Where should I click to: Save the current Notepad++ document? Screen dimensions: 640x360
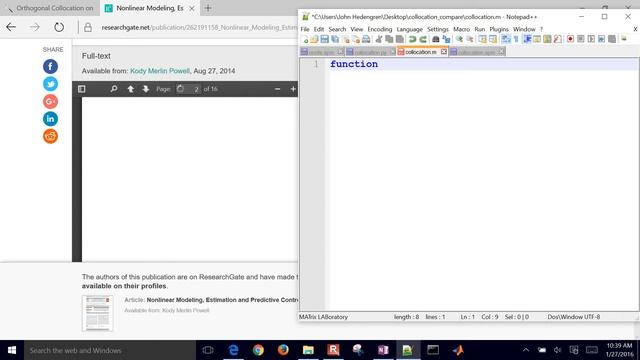(324, 39)
